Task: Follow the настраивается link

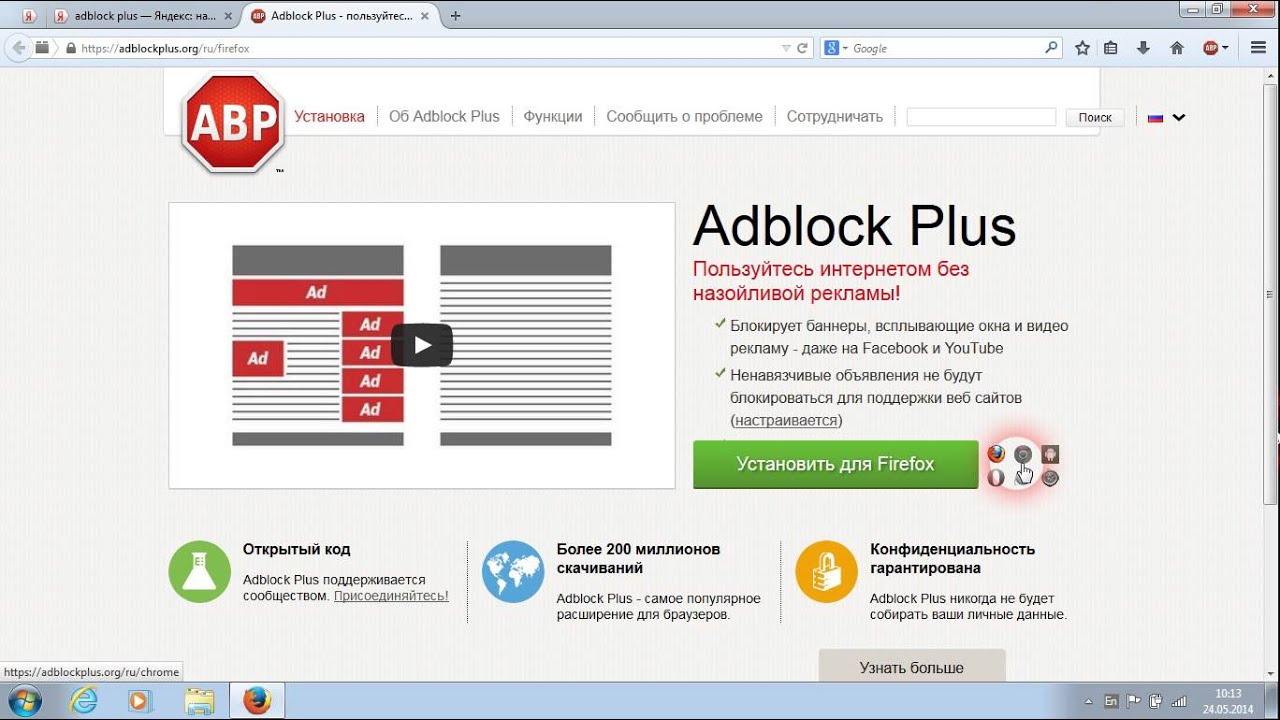Action: [786, 420]
